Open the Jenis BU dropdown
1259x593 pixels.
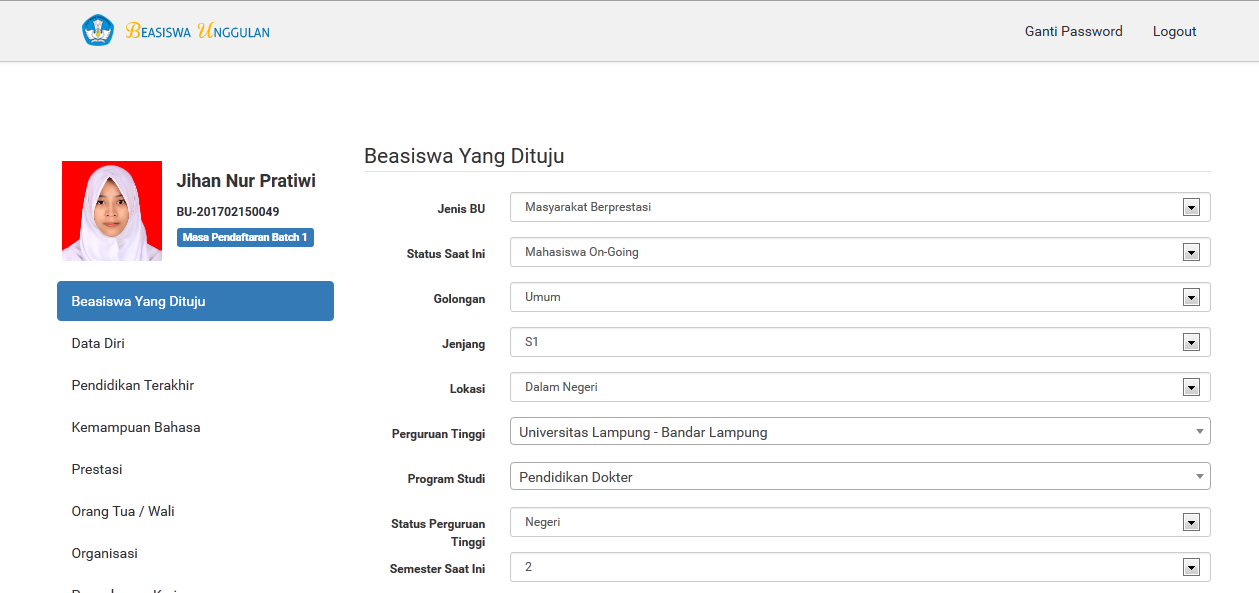pos(860,207)
